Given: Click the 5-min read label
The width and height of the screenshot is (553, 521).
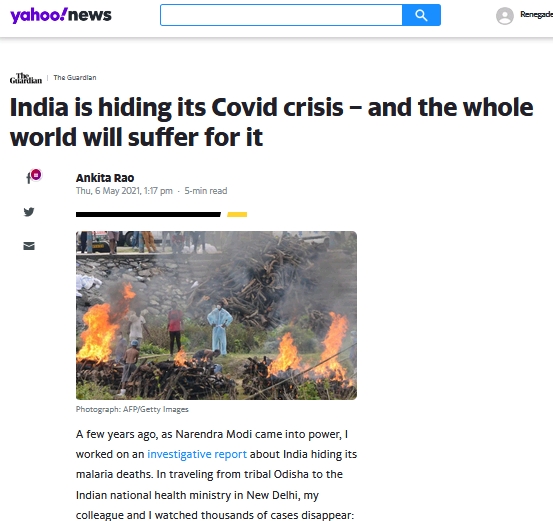Looking at the screenshot, I should pos(206,191).
